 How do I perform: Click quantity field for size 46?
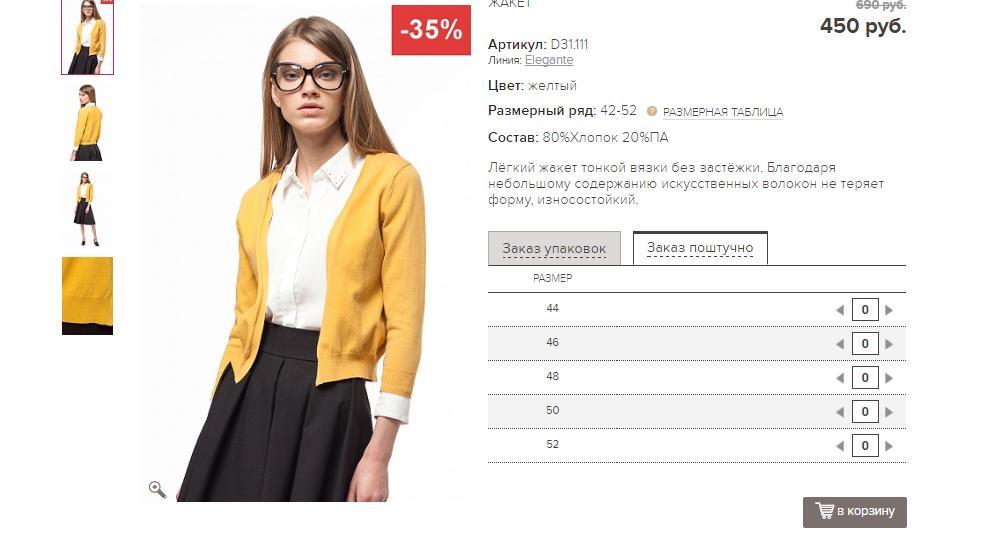(x=865, y=344)
